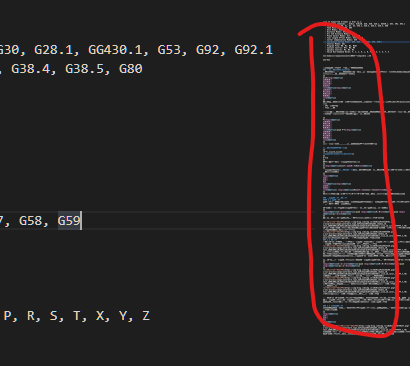Click the highlighted G59 text
The height and width of the screenshot is (366, 410).
(x=69, y=220)
